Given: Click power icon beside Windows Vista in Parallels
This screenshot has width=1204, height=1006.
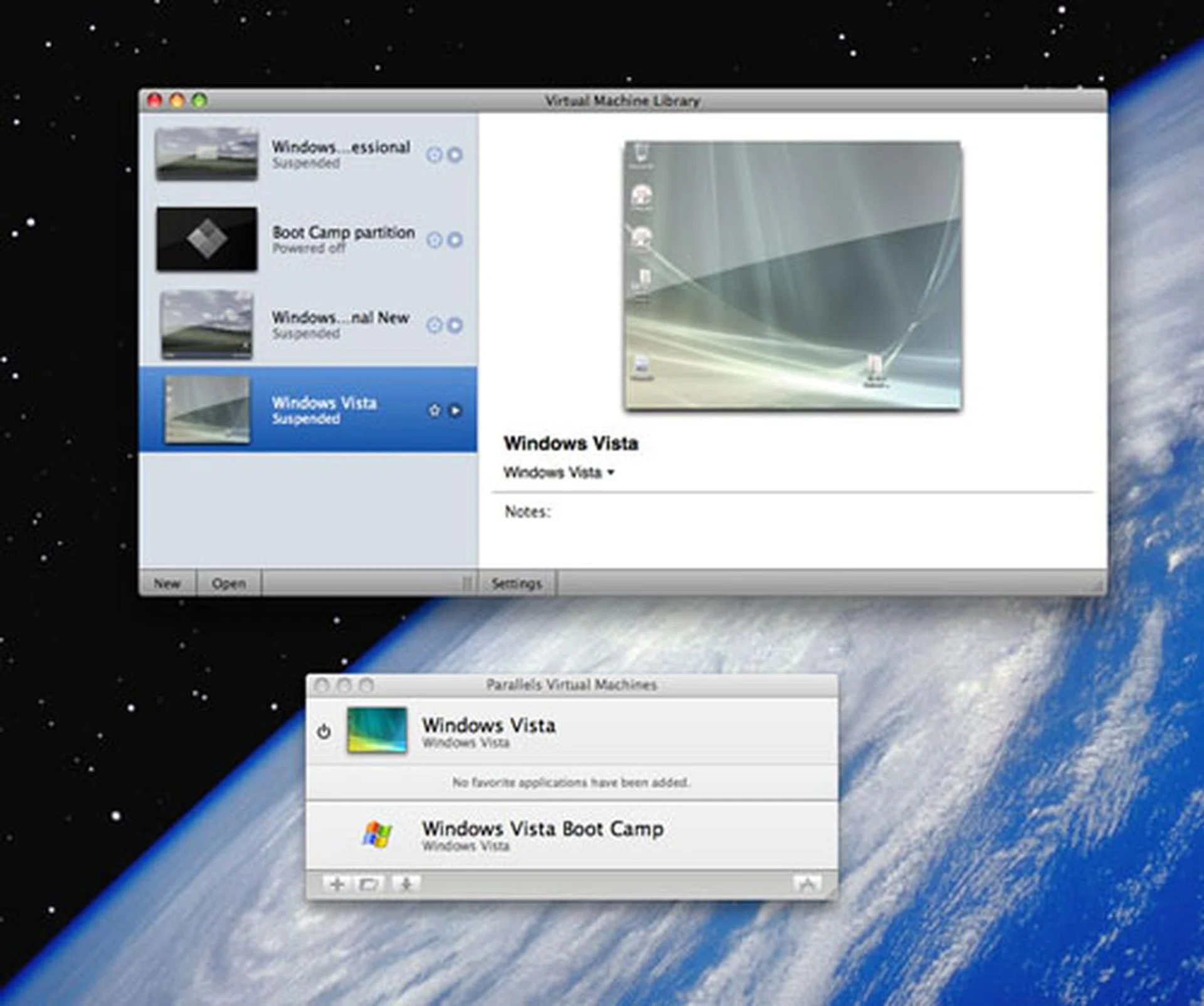Looking at the screenshot, I should [324, 731].
